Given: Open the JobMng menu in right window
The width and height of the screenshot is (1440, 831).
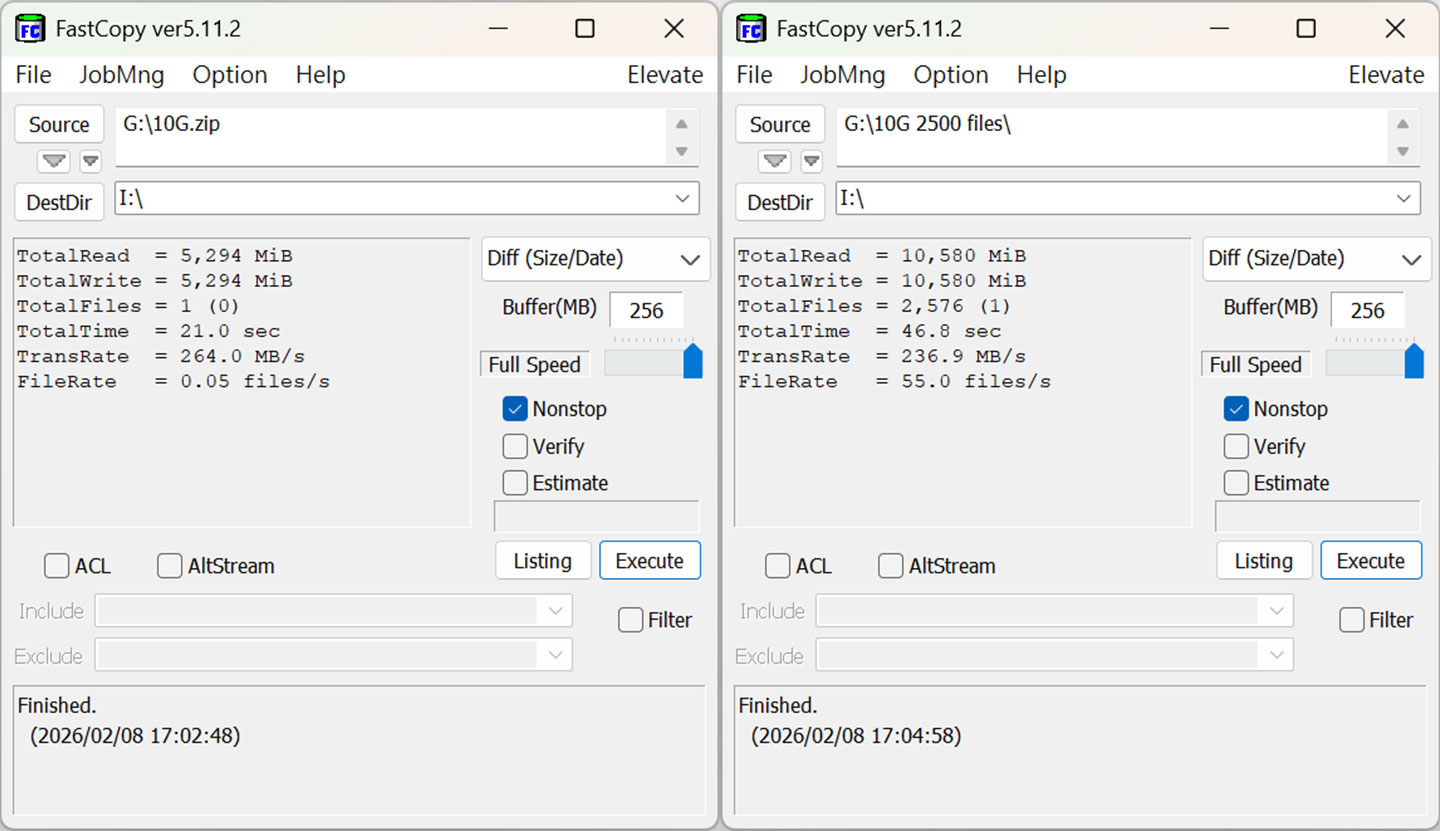Looking at the screenshot, I should pyautogui.click(x=843, y=74).
